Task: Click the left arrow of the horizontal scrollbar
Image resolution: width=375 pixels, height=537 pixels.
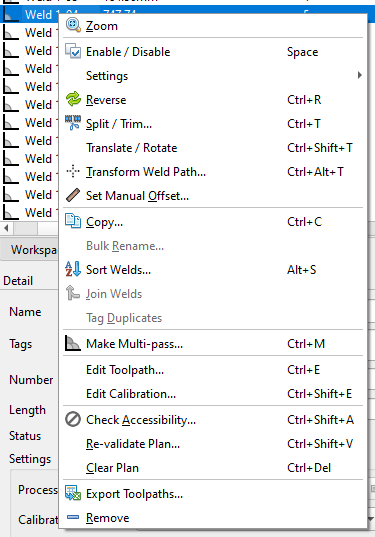Action: point(7,228)
